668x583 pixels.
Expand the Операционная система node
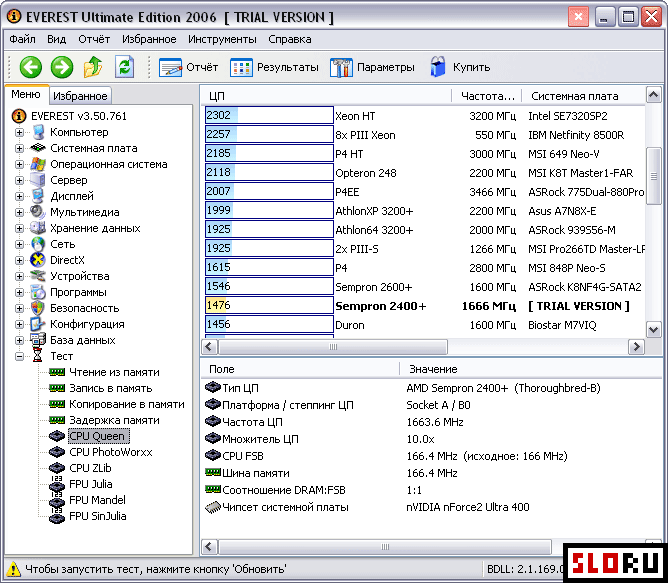[x=19, y=165]
